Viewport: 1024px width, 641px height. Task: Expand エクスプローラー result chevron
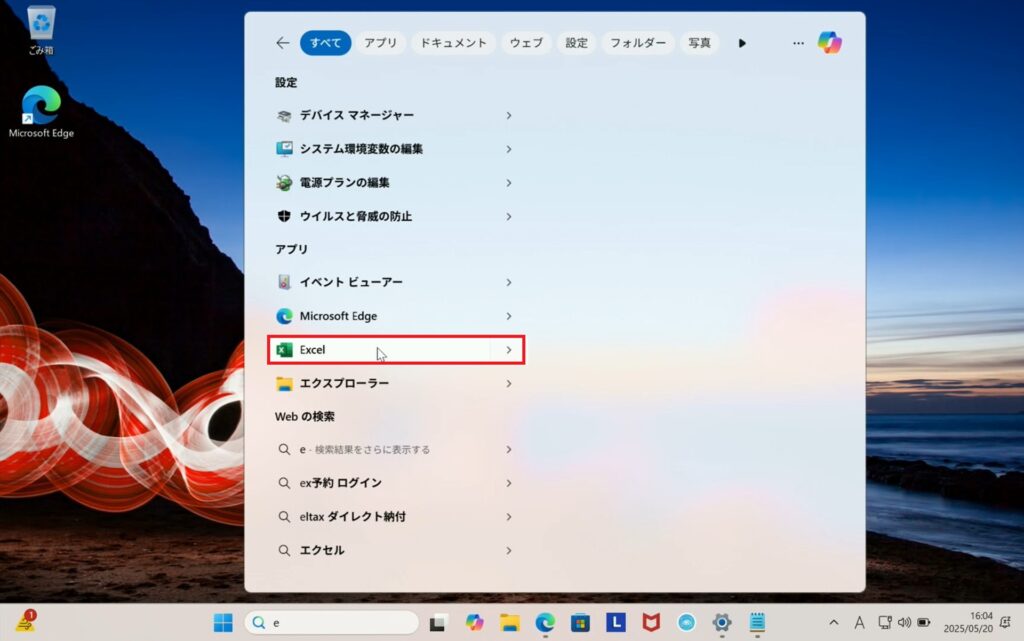click(x=508, y=383)
